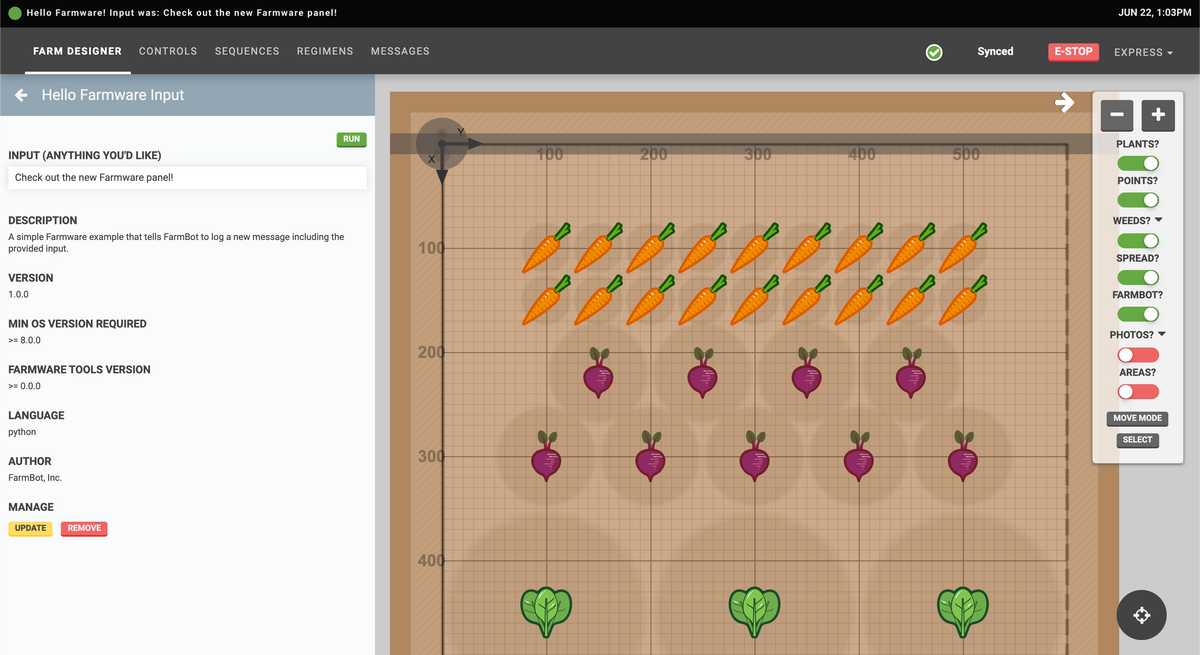This screenshot has width=1200, height=655.
Task: Select the third beet in the four-beet row
Action: coord(806,373)
